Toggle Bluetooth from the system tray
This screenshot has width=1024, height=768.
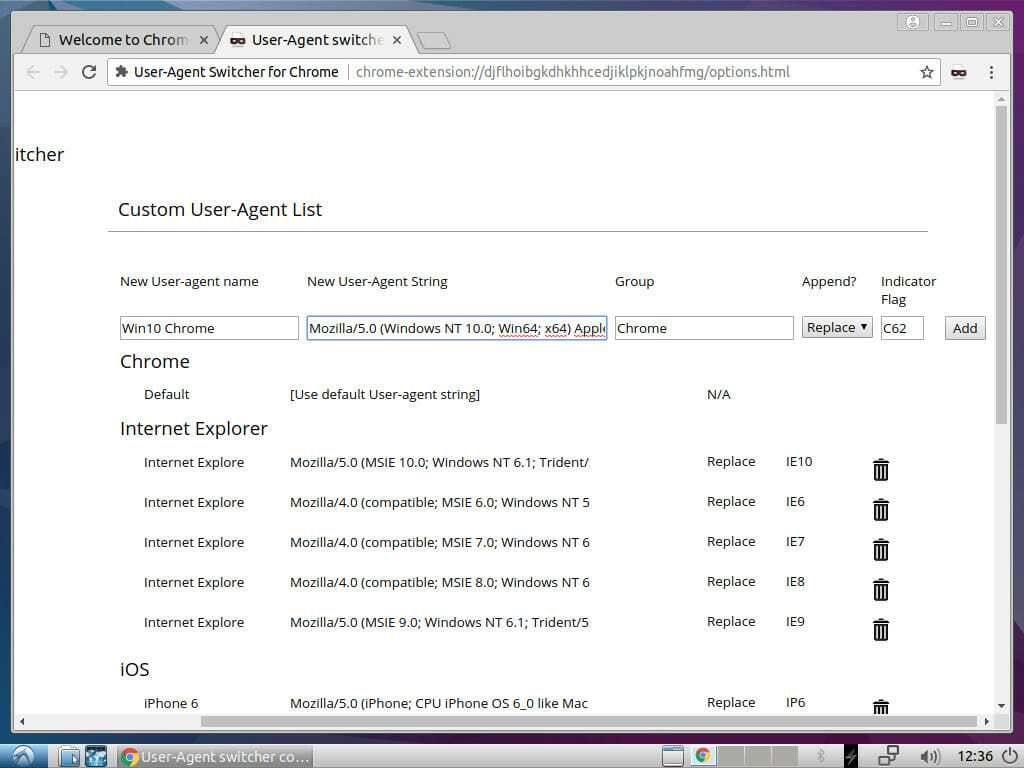[820, 756]
